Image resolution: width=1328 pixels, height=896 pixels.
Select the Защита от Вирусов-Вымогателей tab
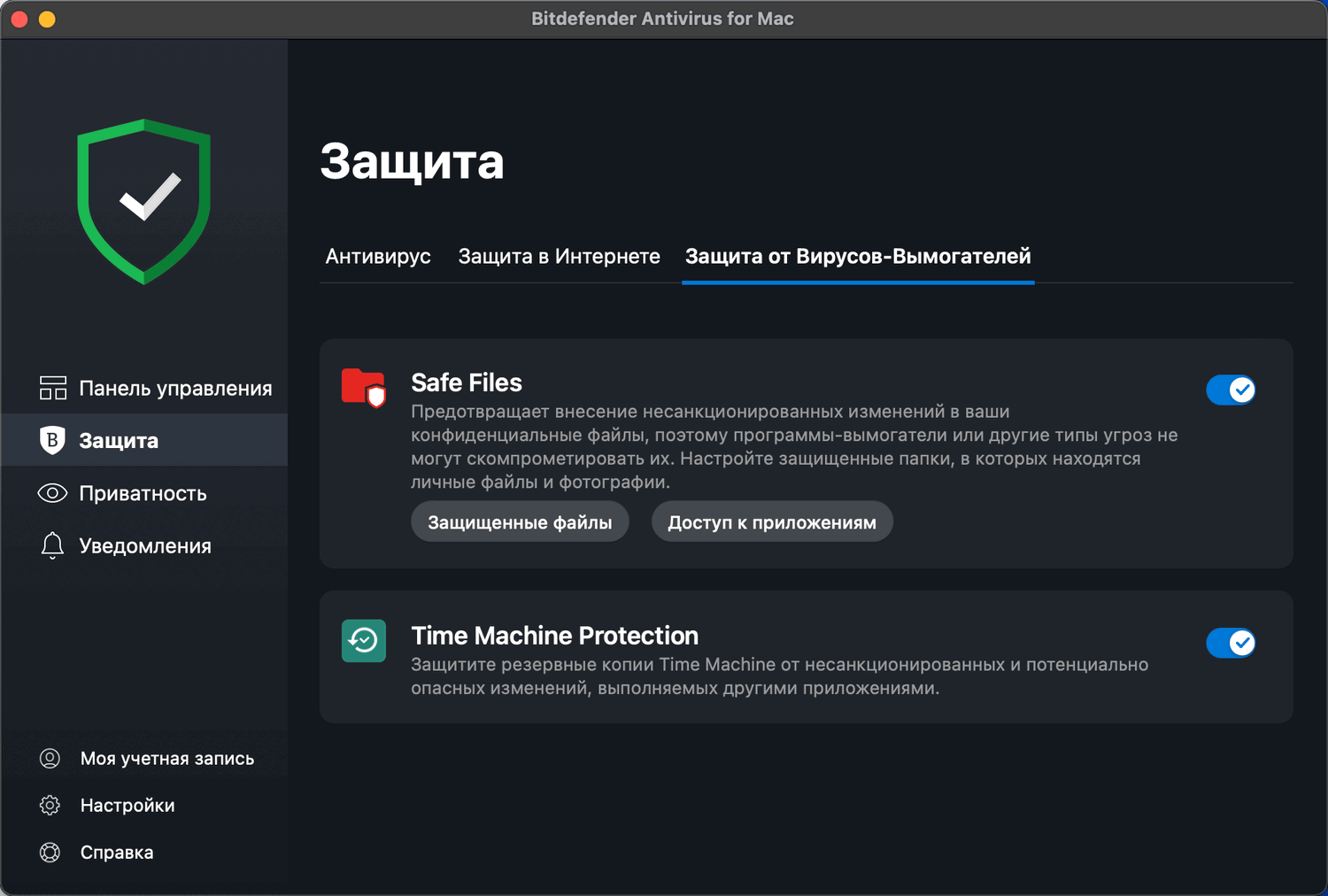[858, 257]
